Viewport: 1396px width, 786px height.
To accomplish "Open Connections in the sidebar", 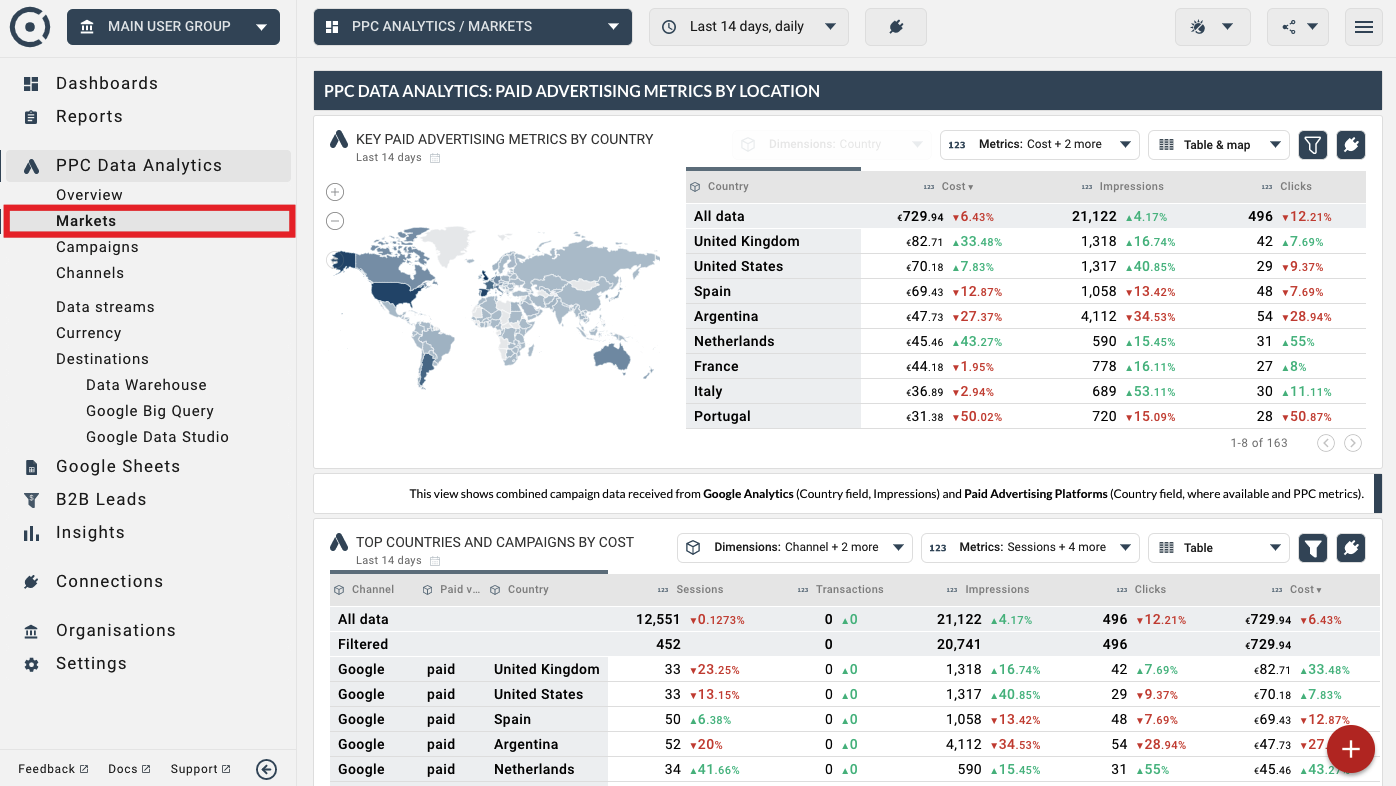I will click(109, 582).
